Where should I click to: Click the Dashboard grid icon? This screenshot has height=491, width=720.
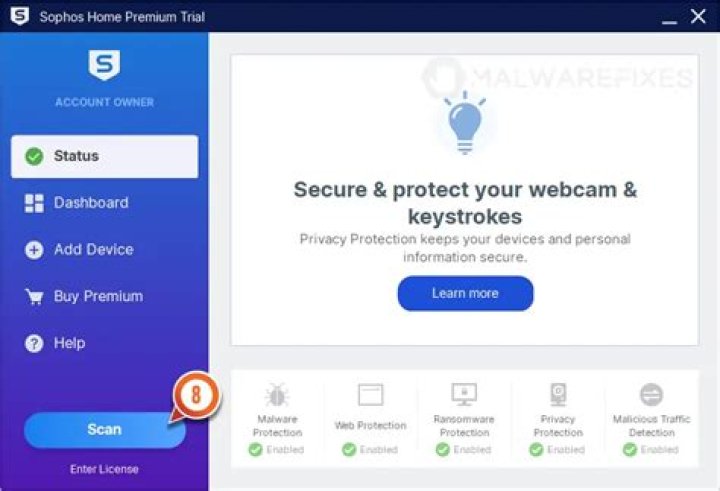click(x=34, y=203)
